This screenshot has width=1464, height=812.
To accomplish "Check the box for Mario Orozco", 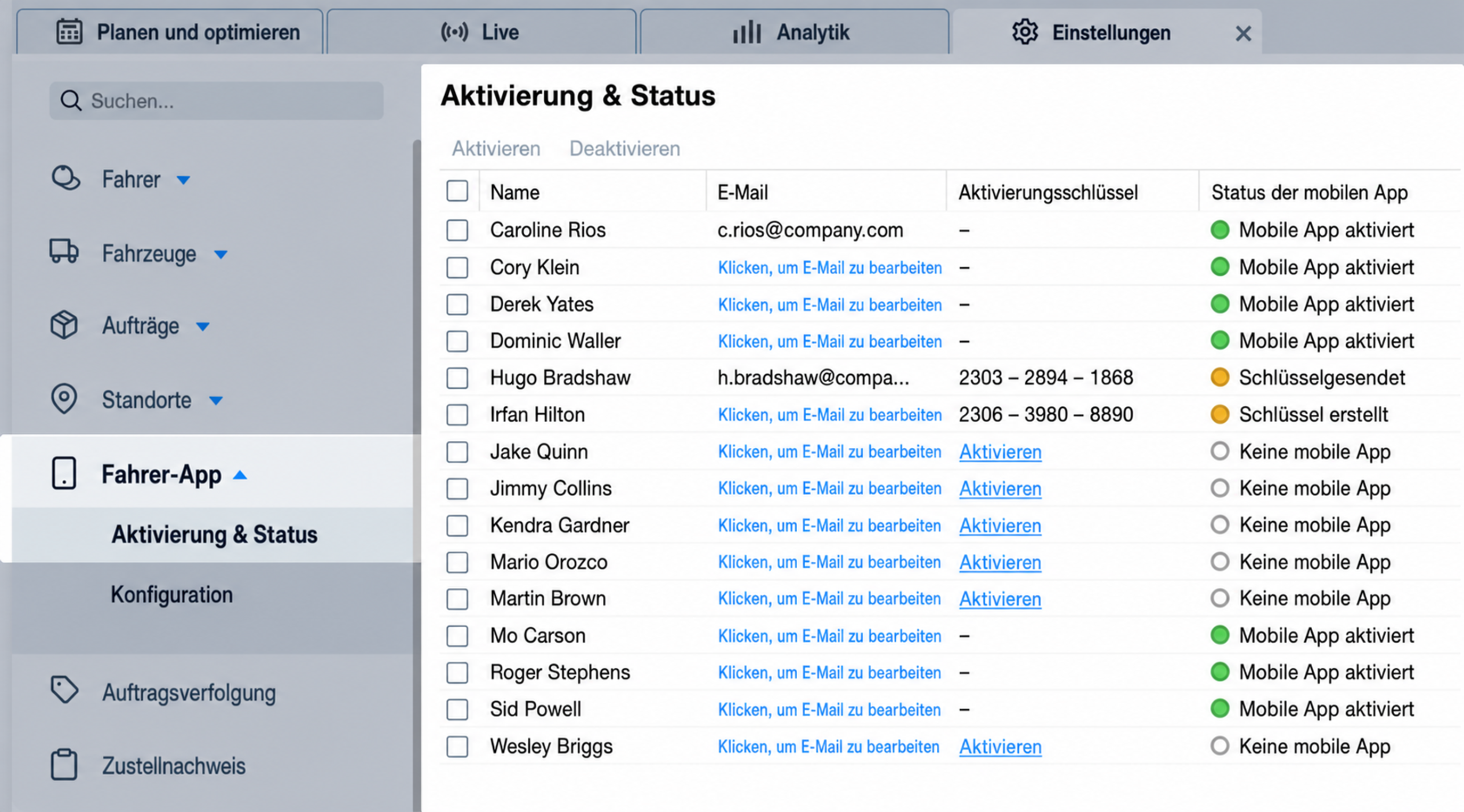I will coord(457,562).
